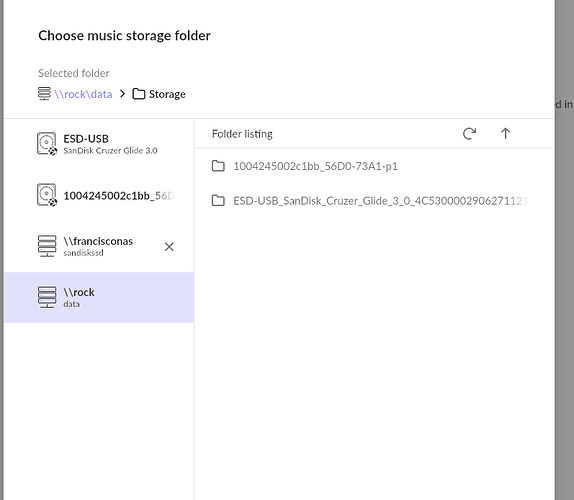Image resolution: width=574 pixels, height=500 pixels.
Task: Click the network share icon in breadcrumb
Action: pyautogui.click(x=44, y=93)
